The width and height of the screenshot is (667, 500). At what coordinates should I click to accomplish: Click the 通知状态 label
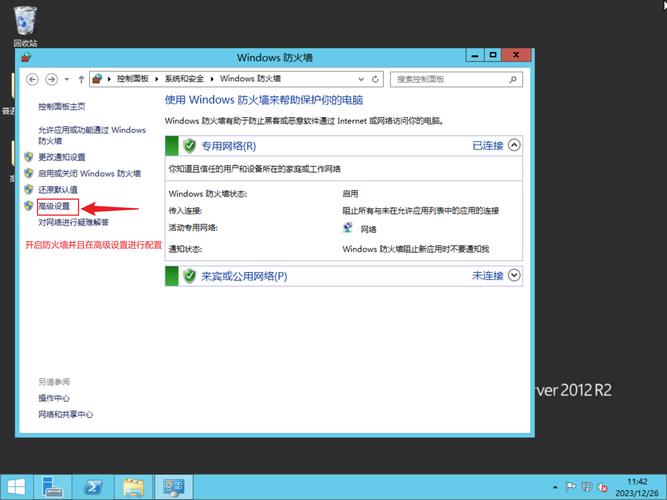pos(185,249)
